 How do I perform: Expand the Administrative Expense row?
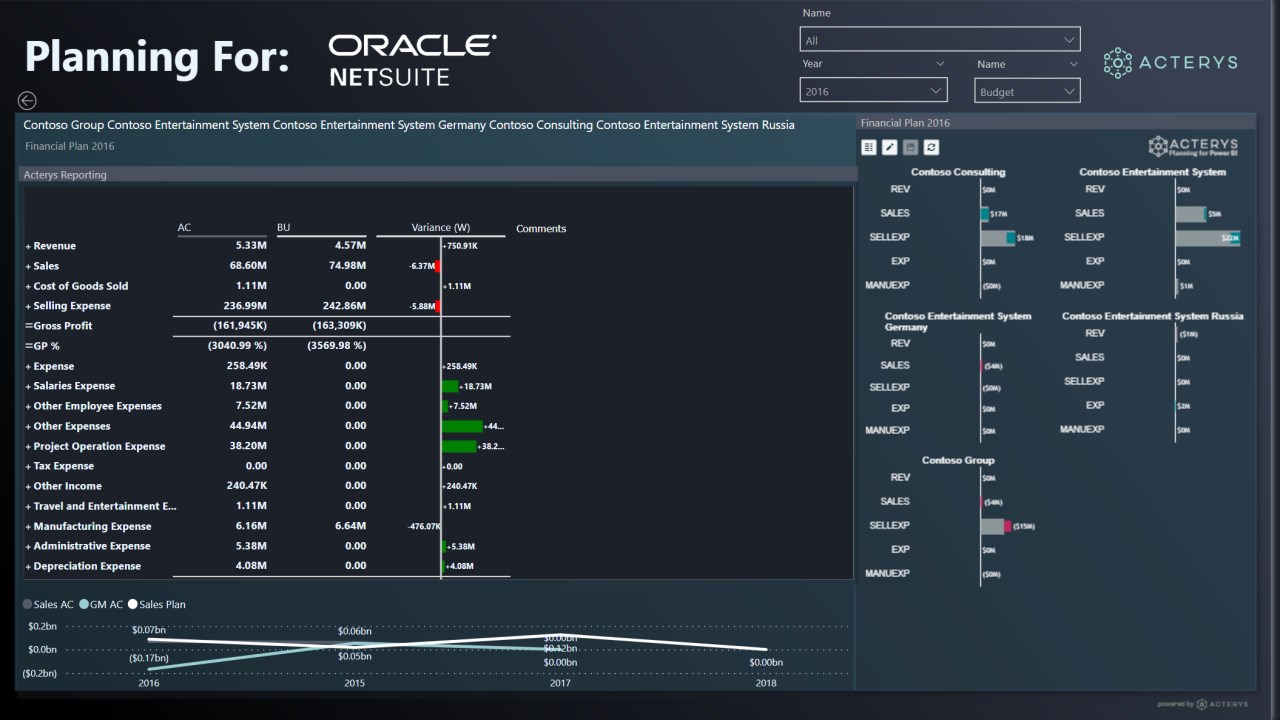coord(28,546)
